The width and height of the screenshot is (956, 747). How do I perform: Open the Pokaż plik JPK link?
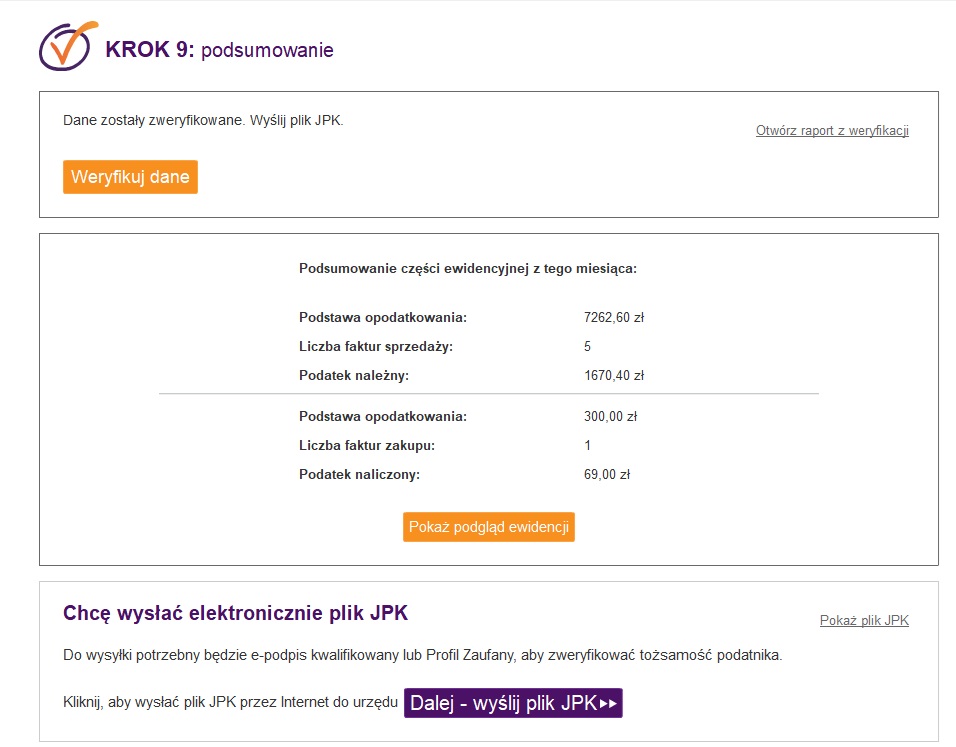[x=864, y=621]
